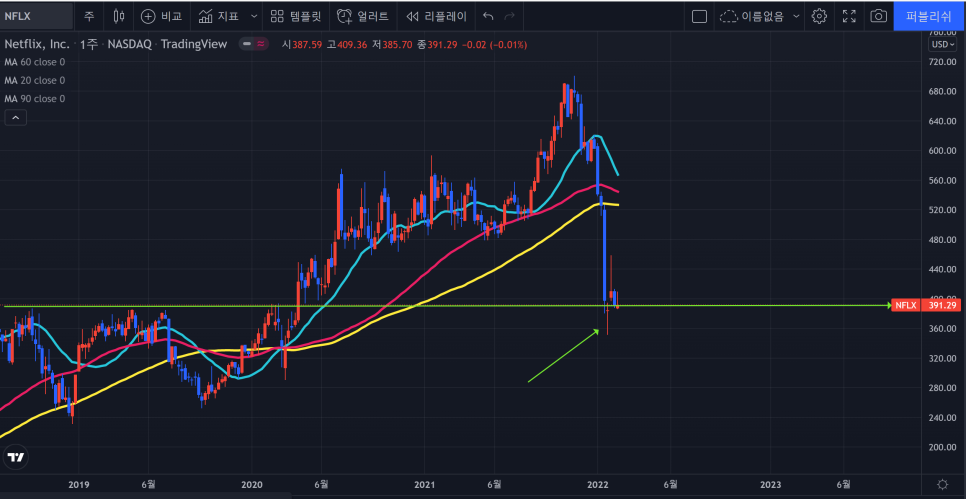The height and width of the screenshot is (499, 966).
Task: Select the MA 20 close indicator legend
Action: click(34, 80)
